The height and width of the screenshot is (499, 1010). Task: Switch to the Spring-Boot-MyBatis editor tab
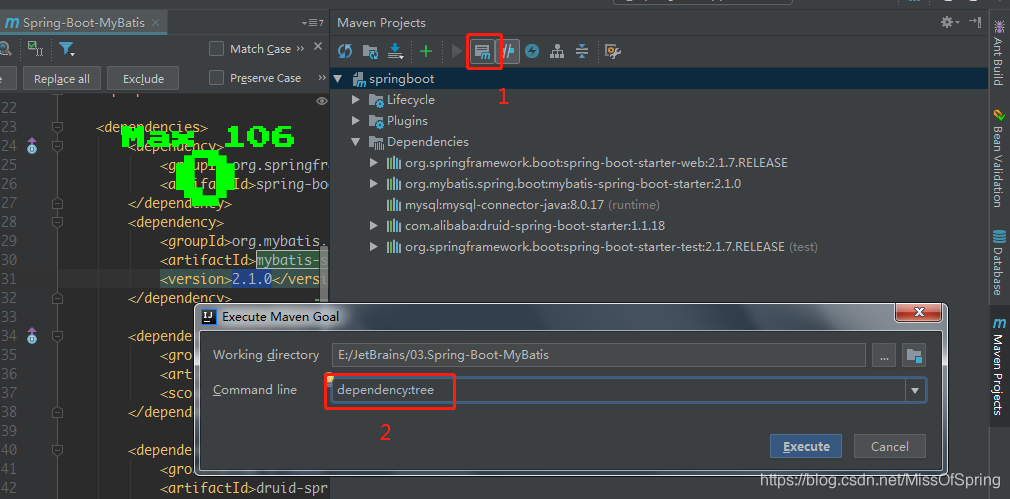(82, 23)
